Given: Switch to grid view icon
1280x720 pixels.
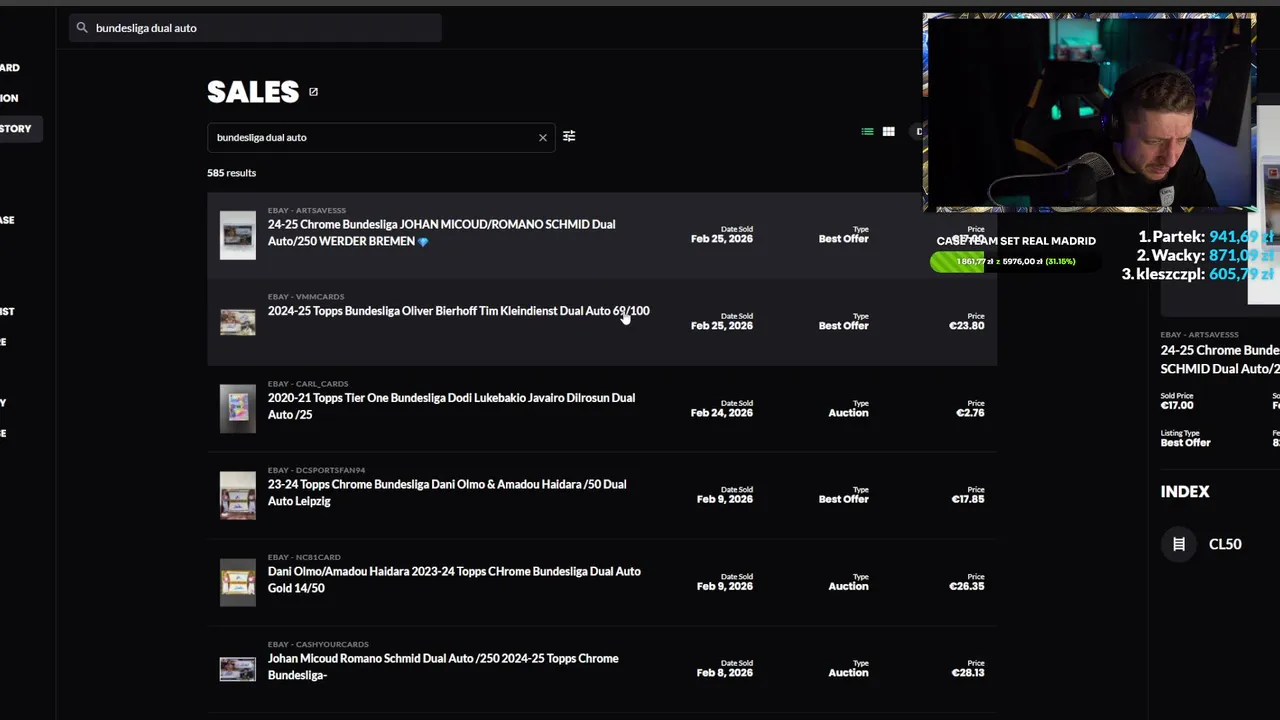Looking at the screenshot, I should coord(888,132).
